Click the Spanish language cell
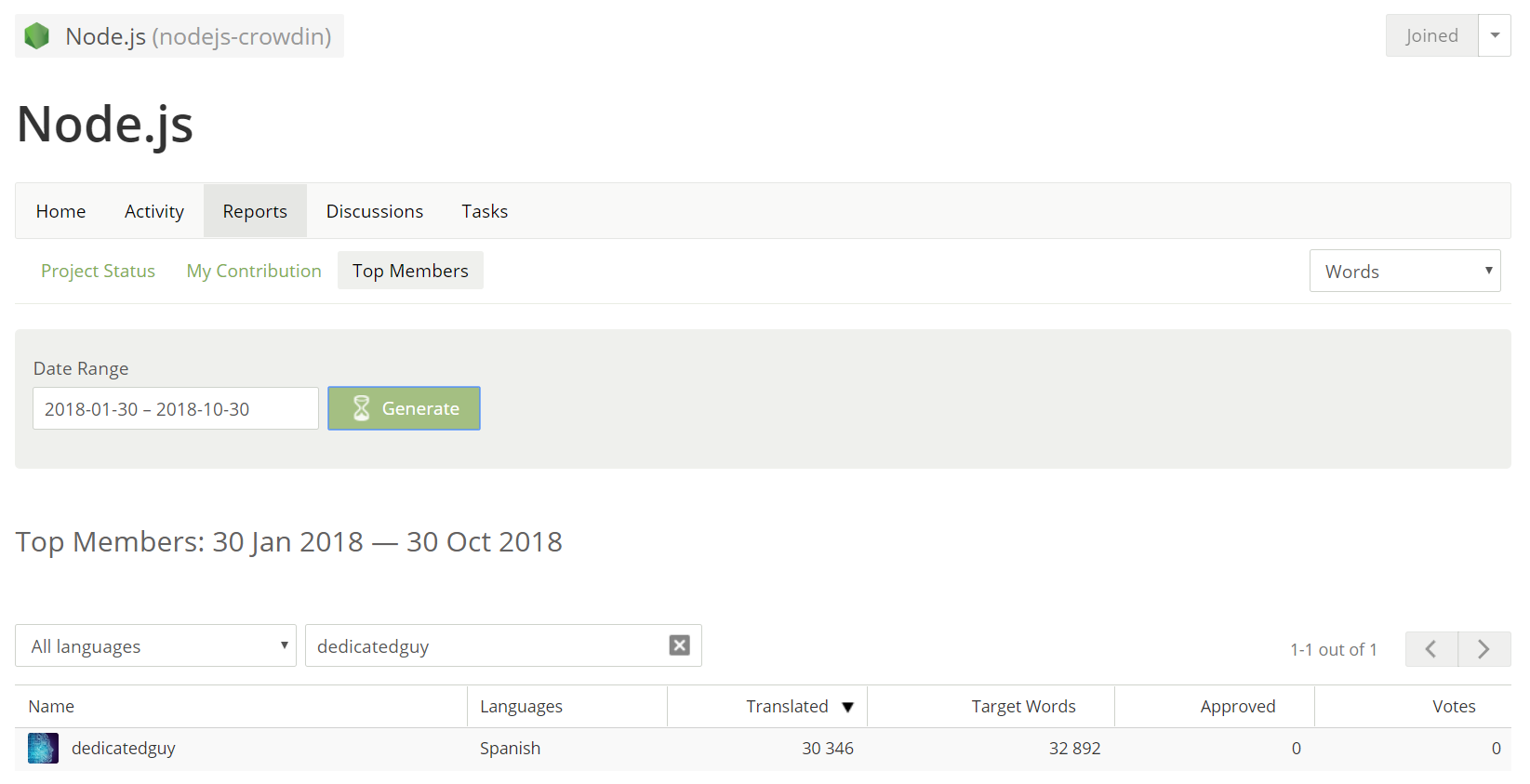 [510, 748]
